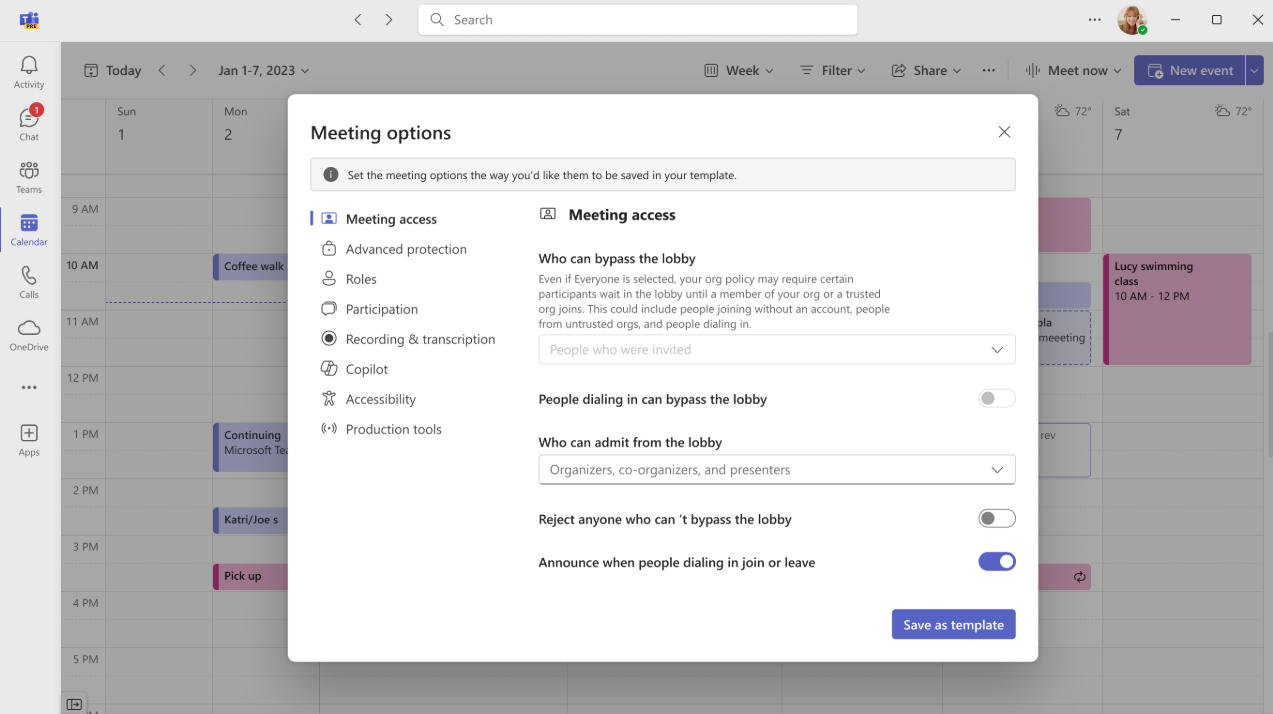Toggle Reject anyone who can't bypass lobby
1273x714 pixels.
[x=997, y=519]
